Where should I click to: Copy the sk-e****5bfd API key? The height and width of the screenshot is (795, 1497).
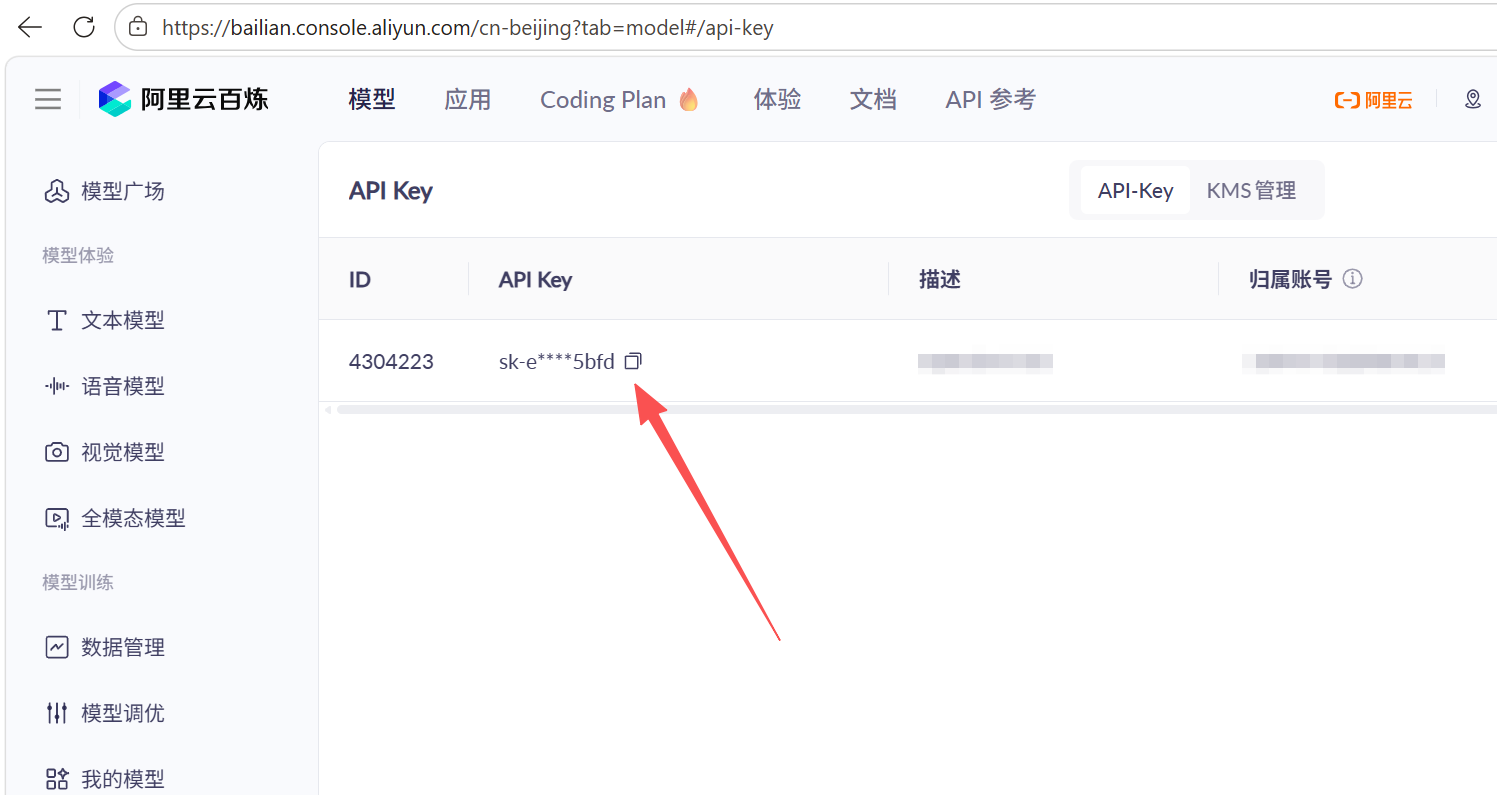point(632,361)
